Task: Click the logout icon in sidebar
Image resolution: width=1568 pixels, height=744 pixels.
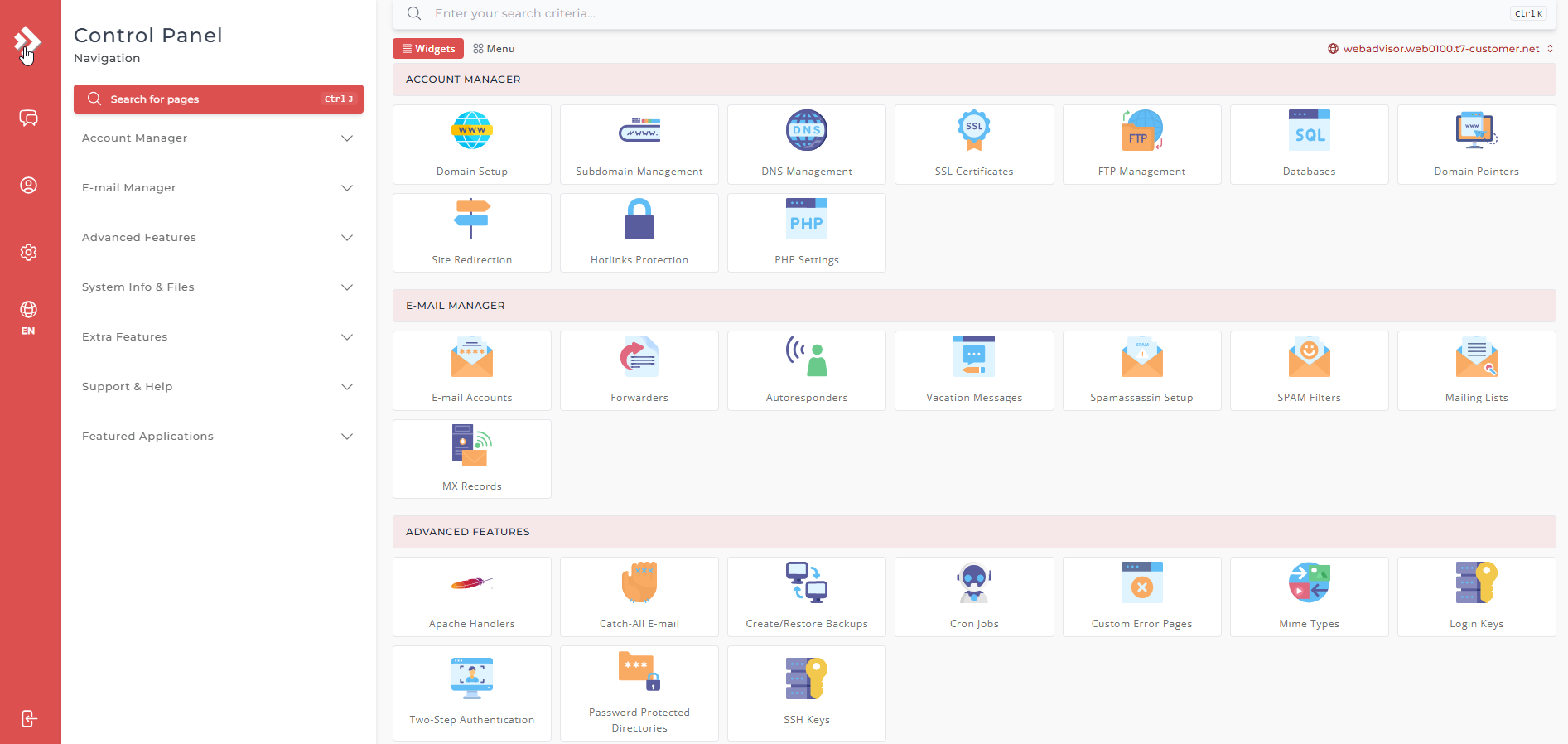Action: tap(29, 718)
